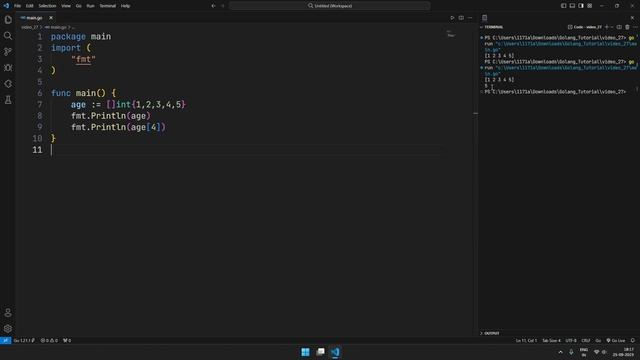Open the Explorer view in activity bar

[8, 20]
